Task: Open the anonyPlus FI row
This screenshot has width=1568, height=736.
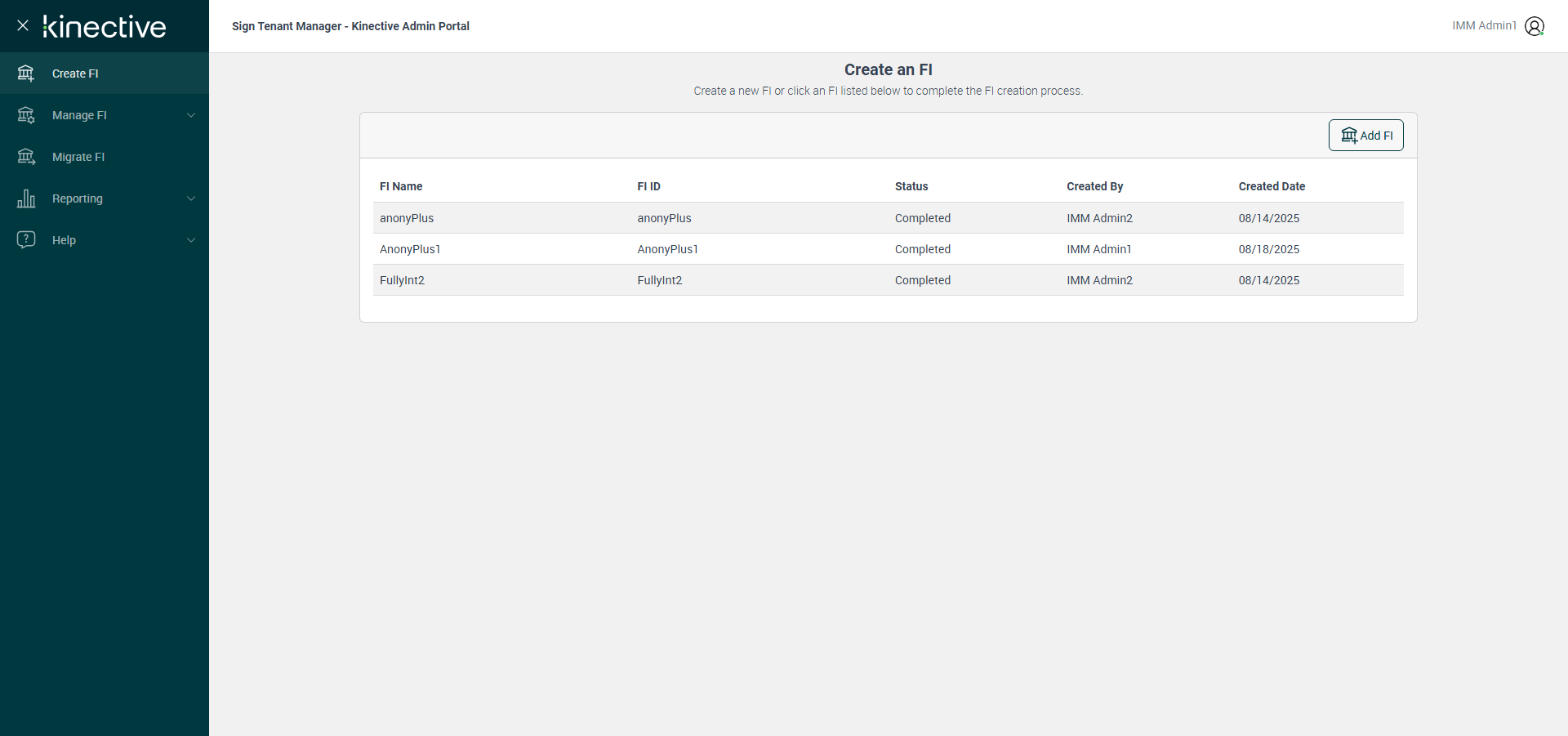Action: point(407,218)
